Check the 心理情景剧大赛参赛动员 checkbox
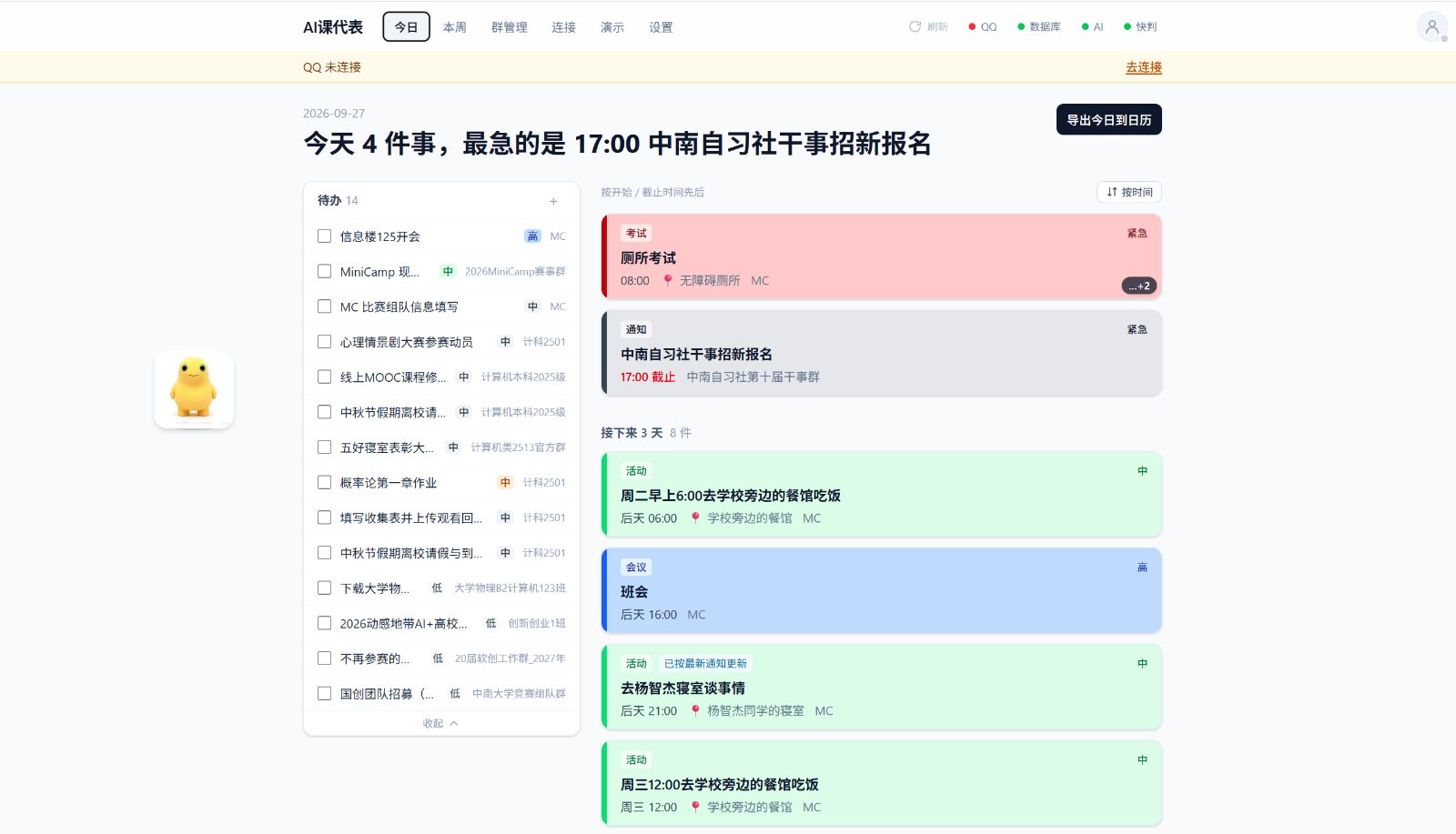This screenshot has height=834, width=1456. tap(324, 342)
